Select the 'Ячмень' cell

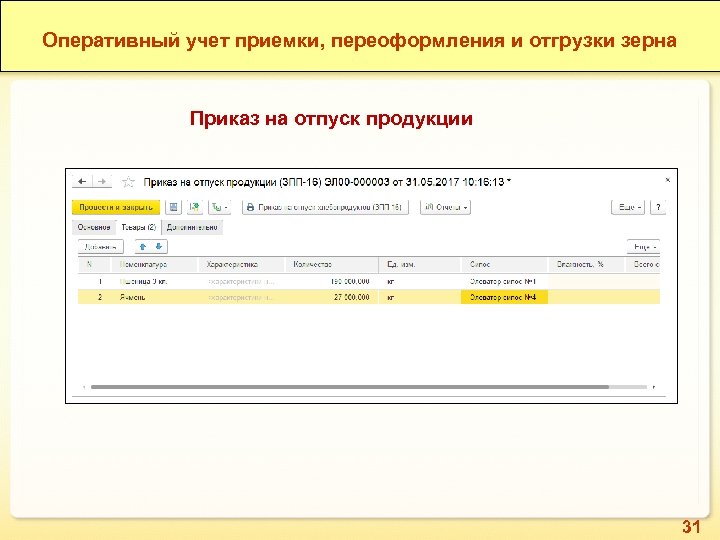click(x=154, y=297)
